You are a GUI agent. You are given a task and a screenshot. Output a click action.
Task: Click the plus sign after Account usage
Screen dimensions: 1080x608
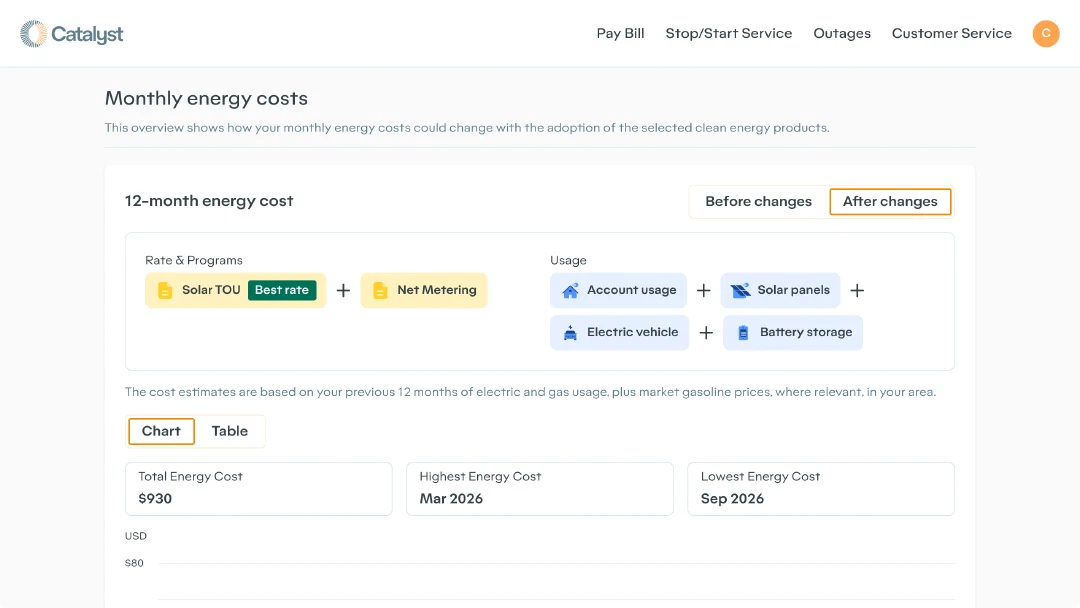point(703,291)
